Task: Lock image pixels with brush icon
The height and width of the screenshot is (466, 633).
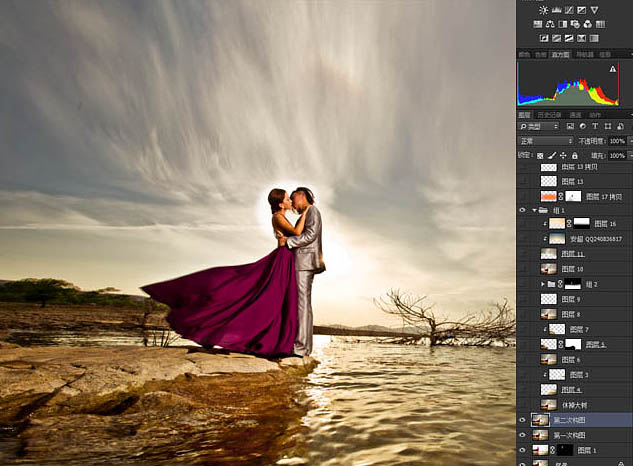Action: click(552, 155)
